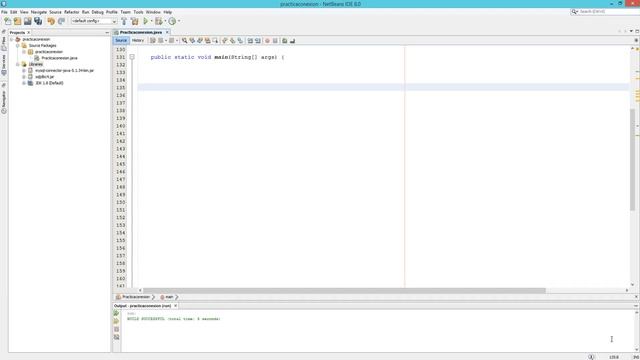The height and width of the screenshot is (360, 640).
Task: Jump to last edit in editor toolbar
Action: pos(153,40)
